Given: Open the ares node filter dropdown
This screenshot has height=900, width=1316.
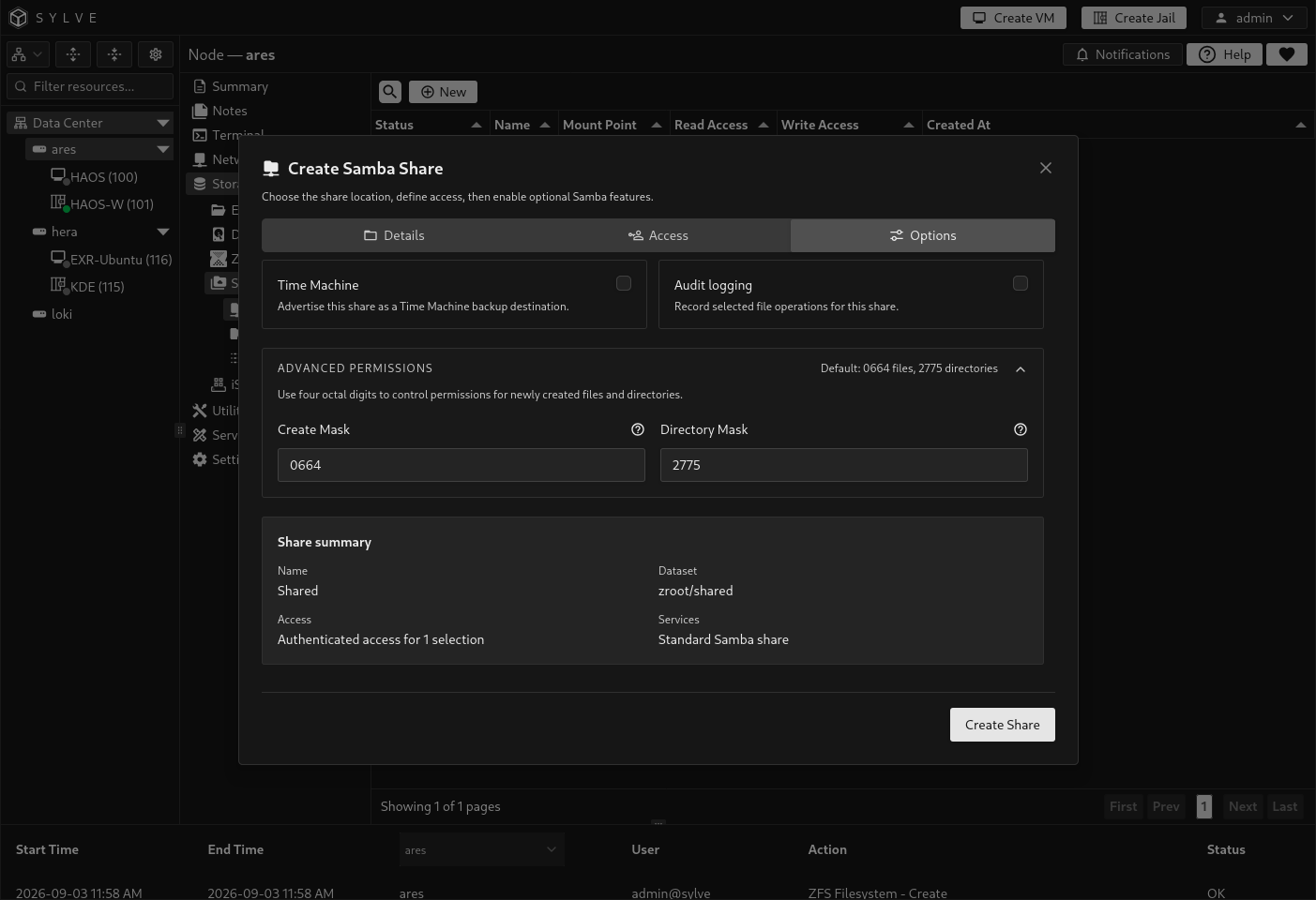Looking at the screenshot, I should [482, 850].
